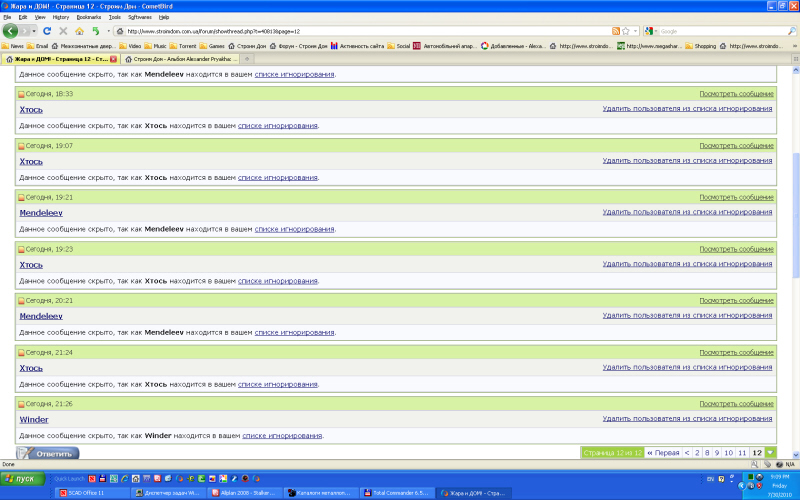Open the View menu
The image size is (800, 500).
point(40,17)
